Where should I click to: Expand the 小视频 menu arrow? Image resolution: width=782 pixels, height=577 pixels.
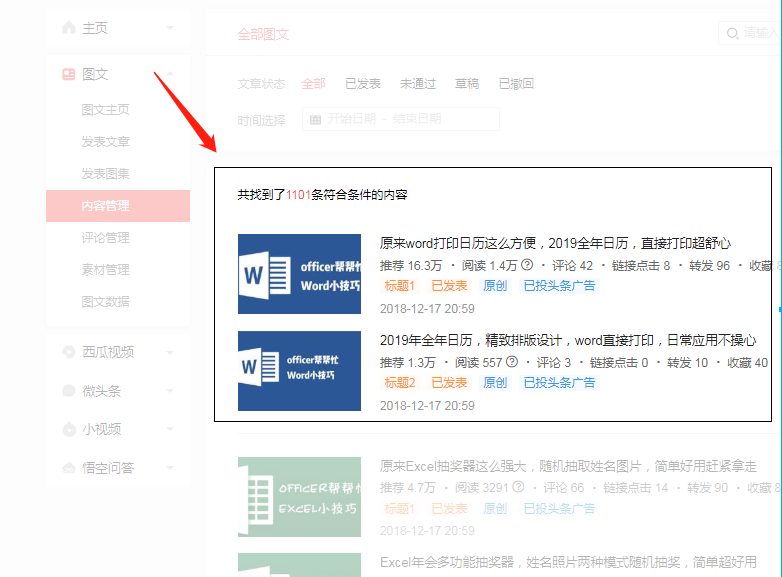[170, 429]
